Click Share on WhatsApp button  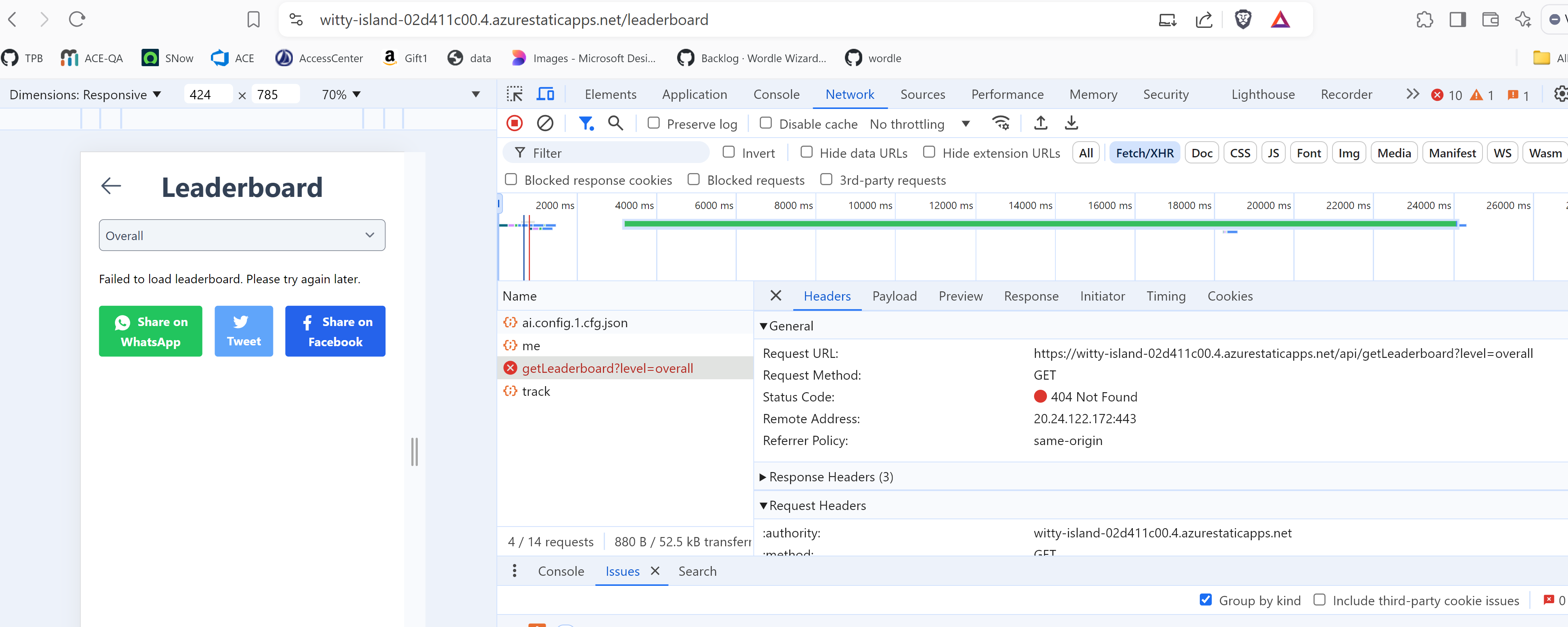point(150,331)
